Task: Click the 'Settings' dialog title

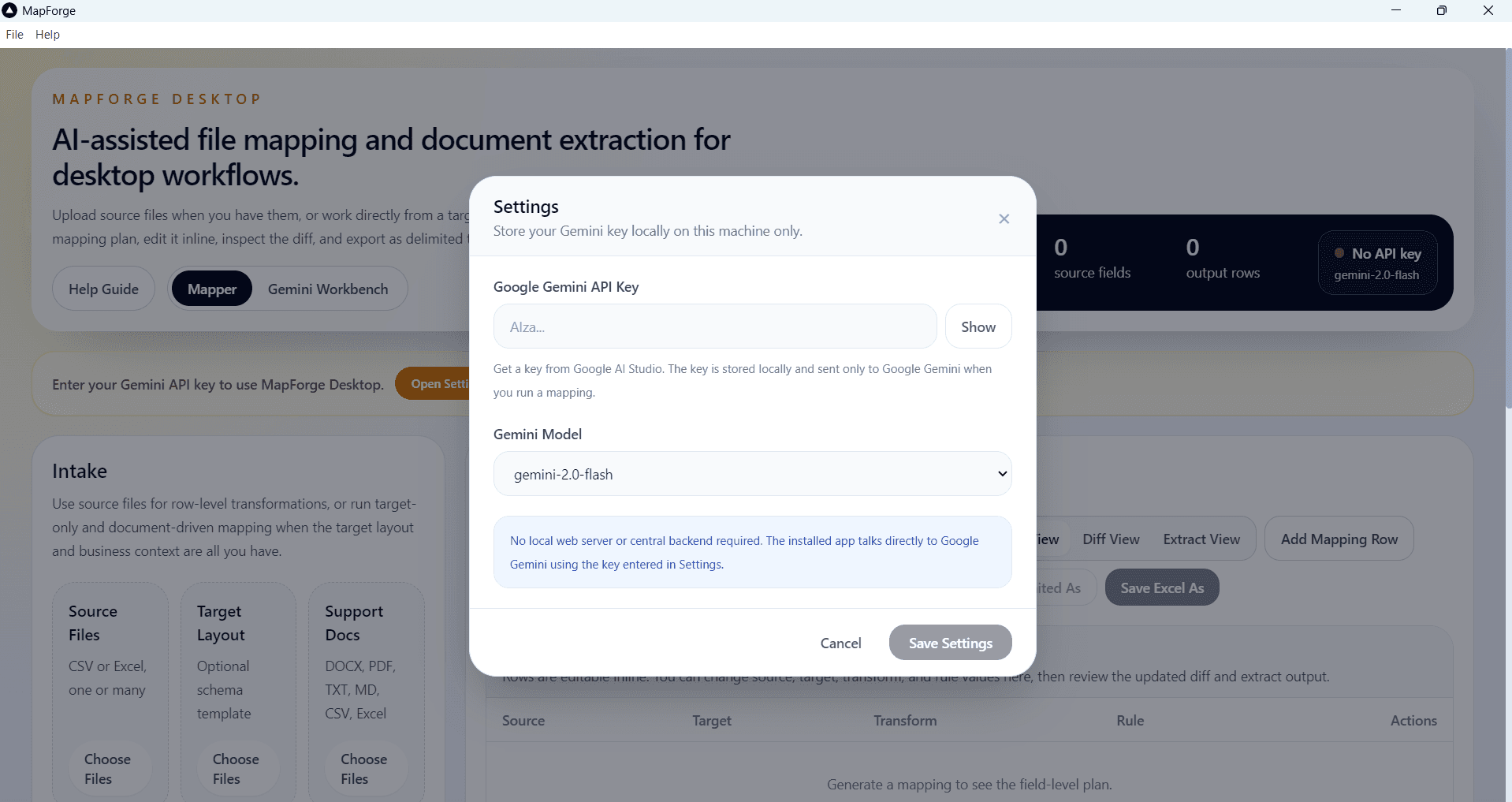Action: pyautogui.click(x=526, y=207)
